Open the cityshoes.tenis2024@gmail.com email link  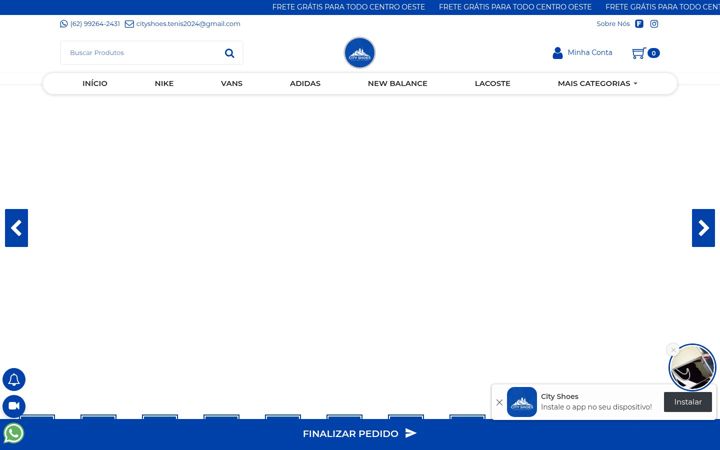(188, 24)
